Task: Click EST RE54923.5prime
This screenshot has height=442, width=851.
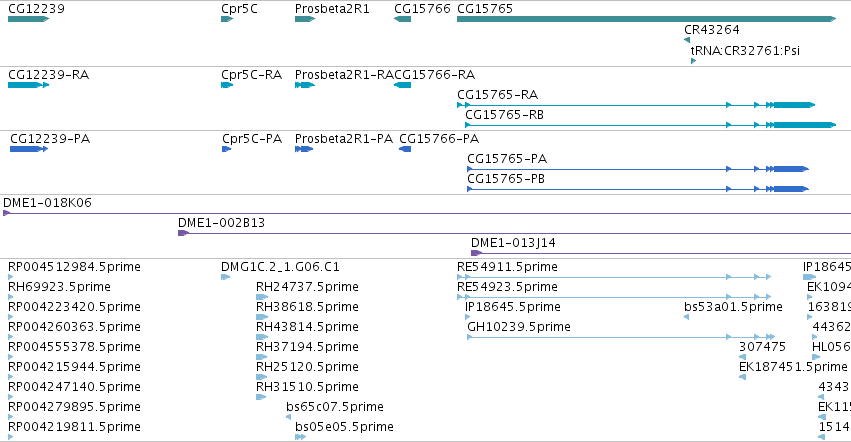Action: point(507,287)
